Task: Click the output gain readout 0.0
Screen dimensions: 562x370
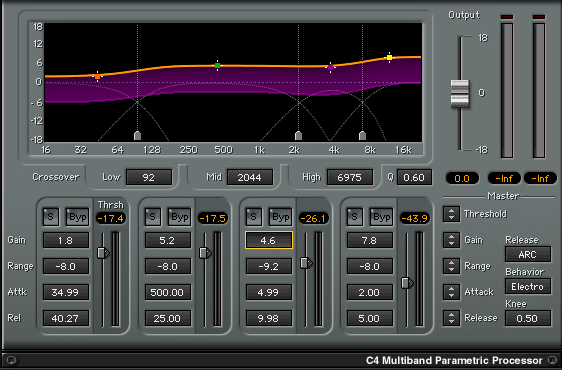Action: [x=462, y=178]
